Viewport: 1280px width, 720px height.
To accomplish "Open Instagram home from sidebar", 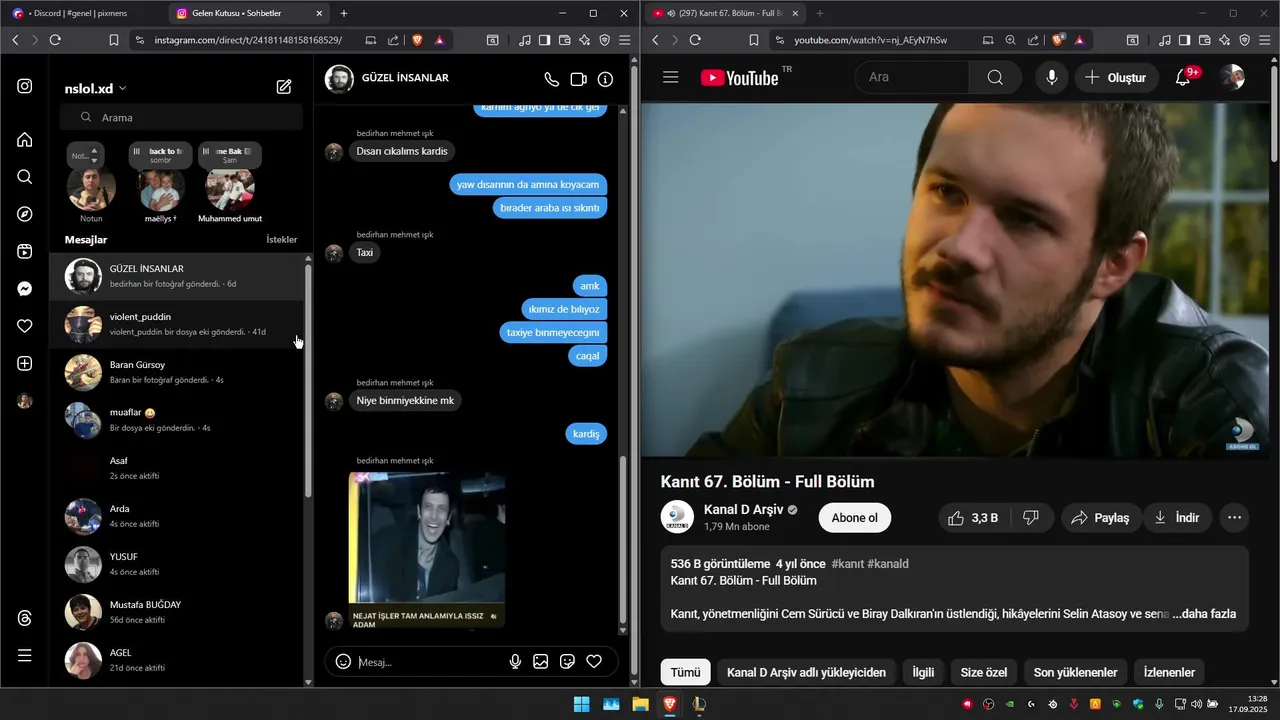I will click(x=25, y=139).
